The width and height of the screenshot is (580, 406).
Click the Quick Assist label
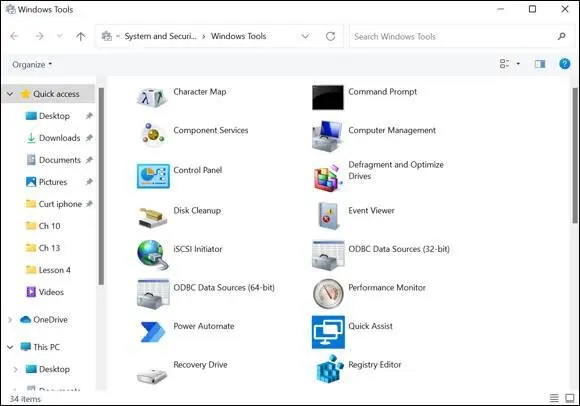(x=370, y=326)
